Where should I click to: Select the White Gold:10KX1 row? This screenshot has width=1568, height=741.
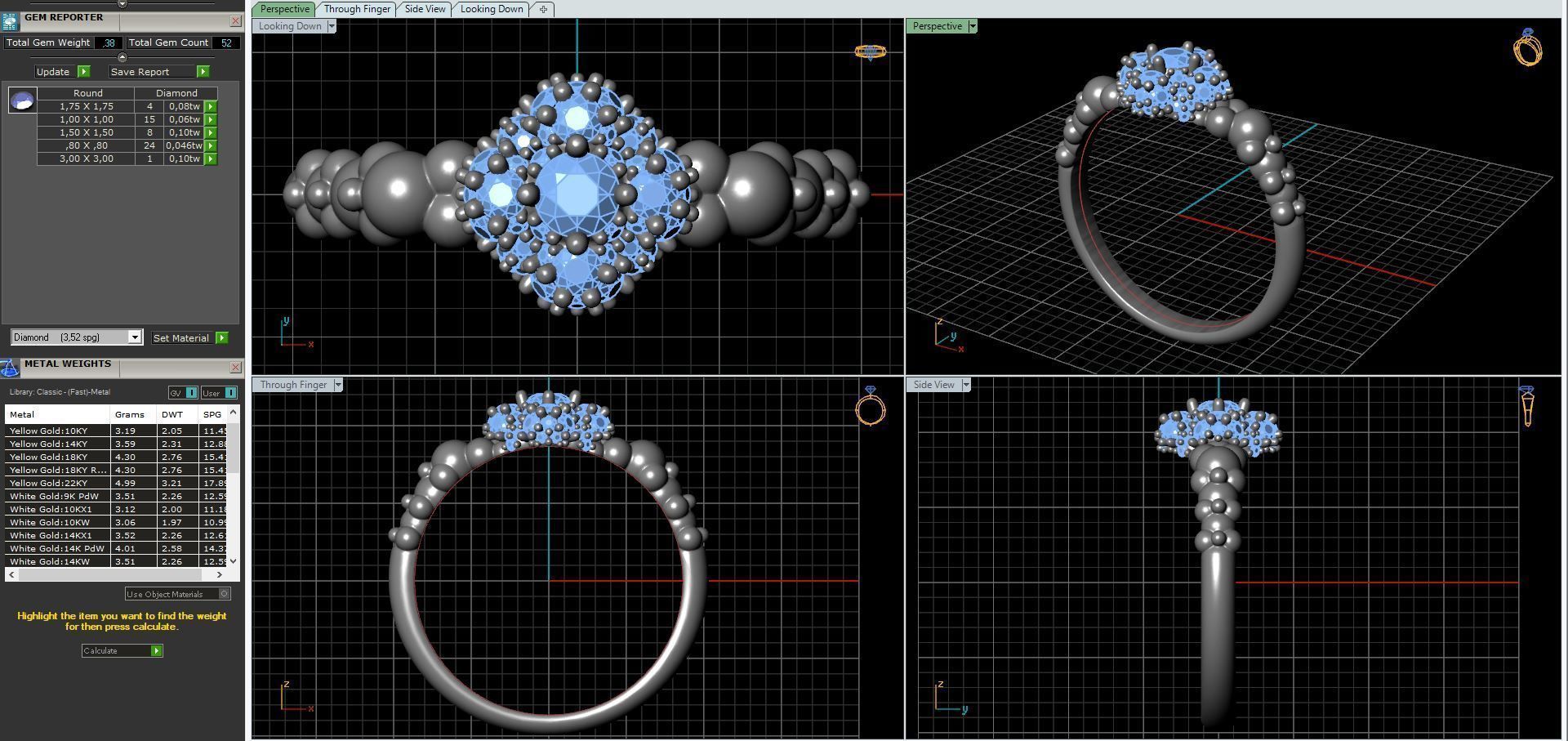tap(117, 509)
